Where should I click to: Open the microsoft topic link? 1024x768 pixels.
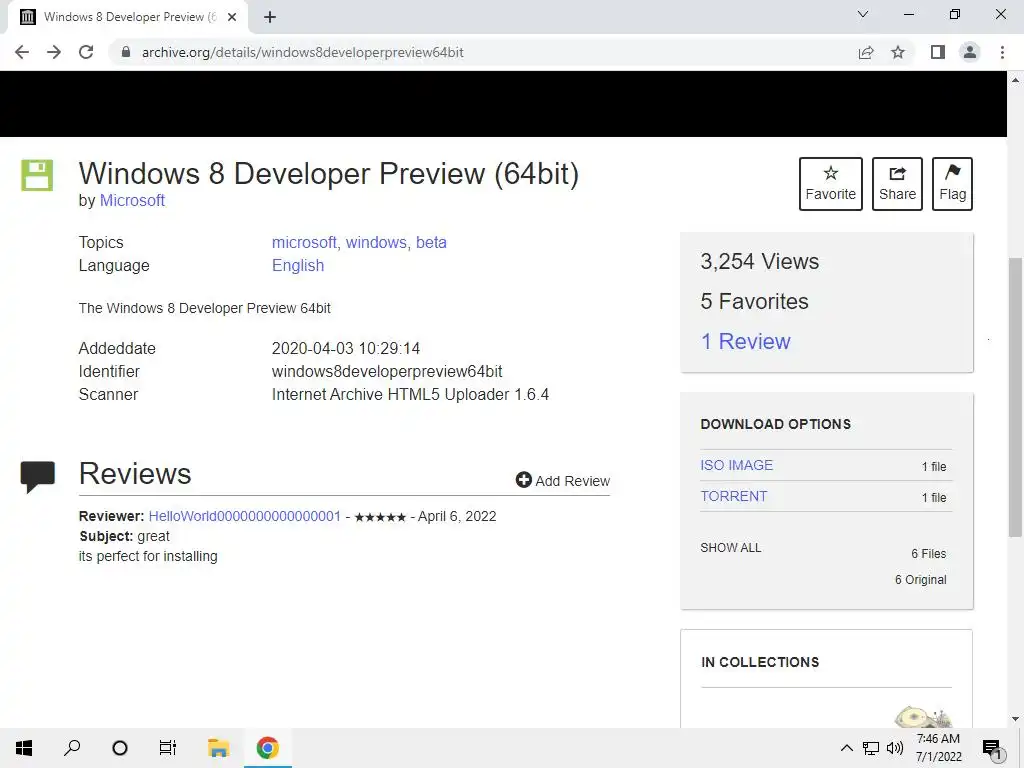(304, 242)
